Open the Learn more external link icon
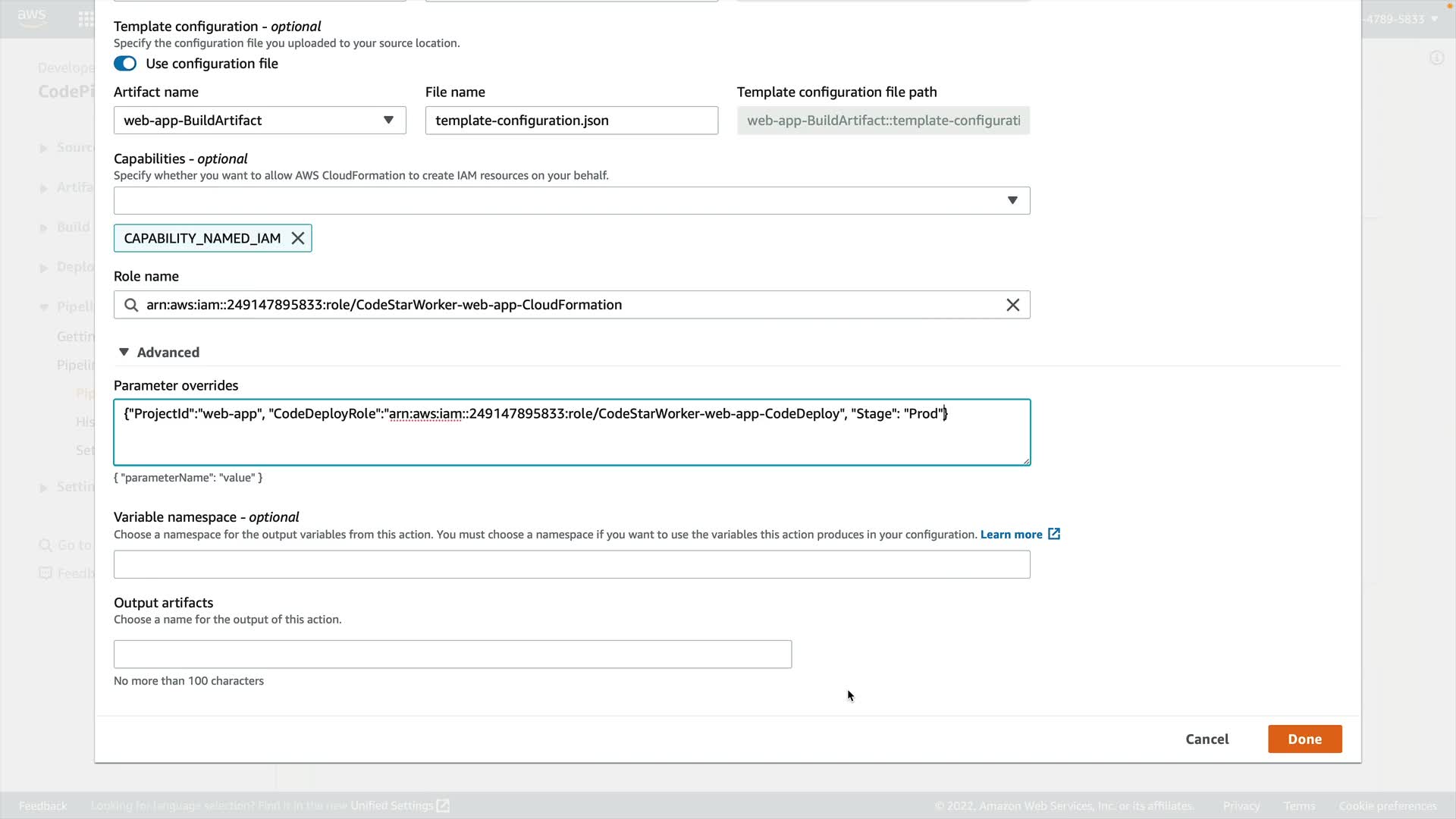Image resolution: width=1456 pixels, height=819 pixels. pos(1054,535)
